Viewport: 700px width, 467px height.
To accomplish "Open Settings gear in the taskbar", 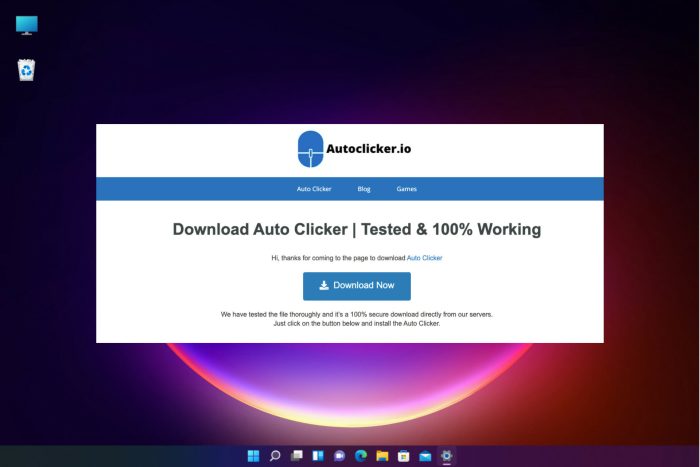I will pos(446,456).
